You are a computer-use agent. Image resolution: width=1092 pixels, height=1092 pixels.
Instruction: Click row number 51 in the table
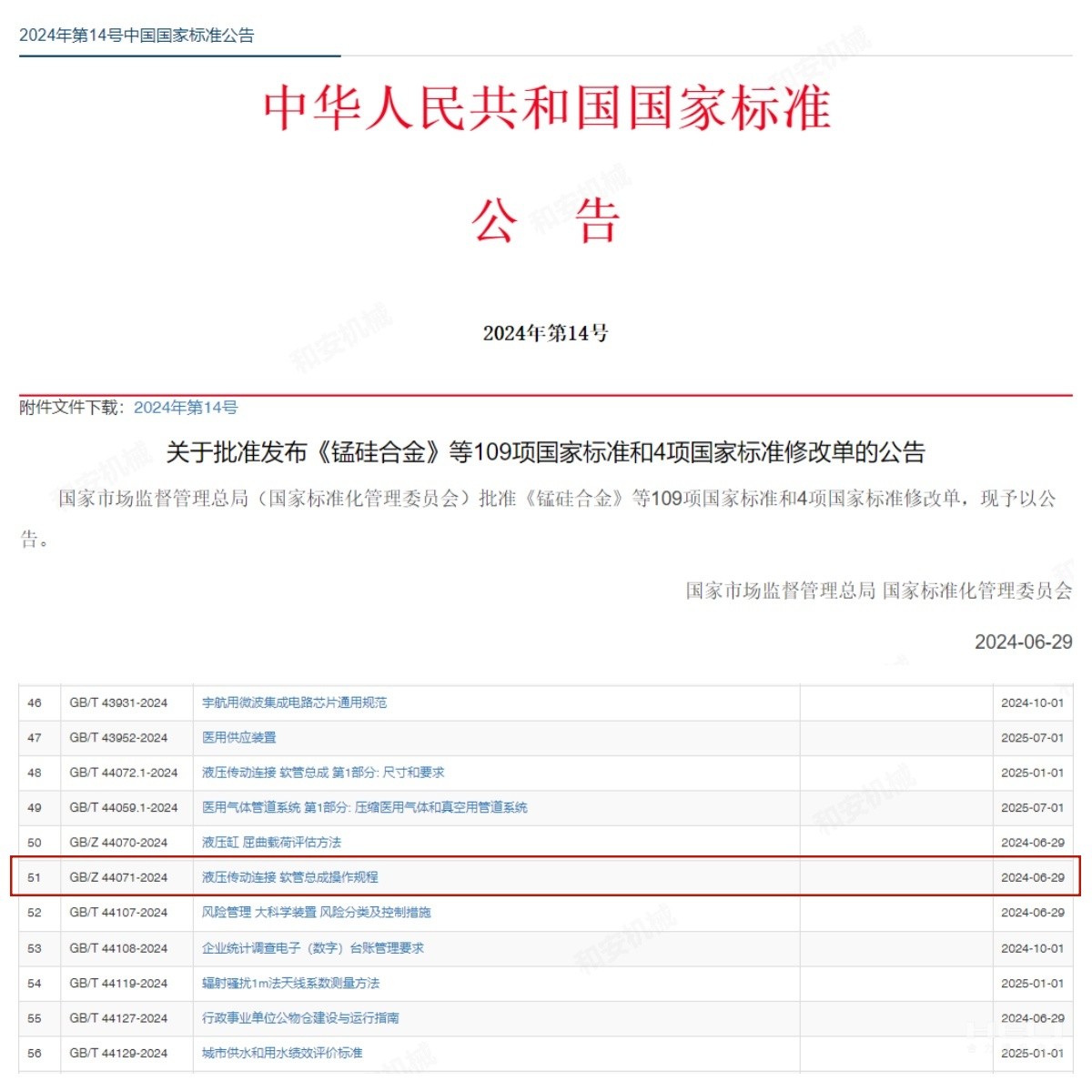click(x=35, y=877)
